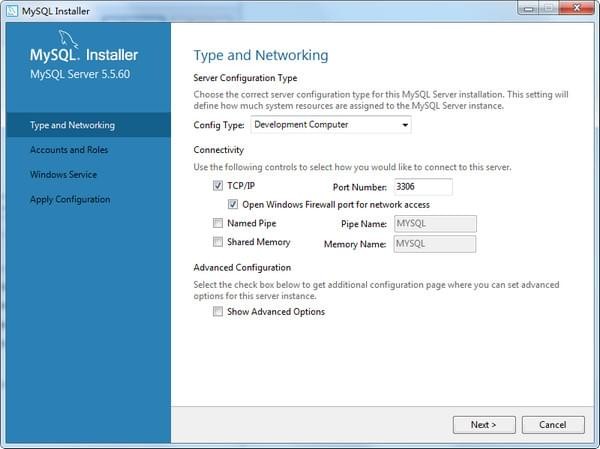The width and height of the screenshot is (600, 449).
Task: Click the MySQL Installer title bar icon
Action: coord(12,12)
